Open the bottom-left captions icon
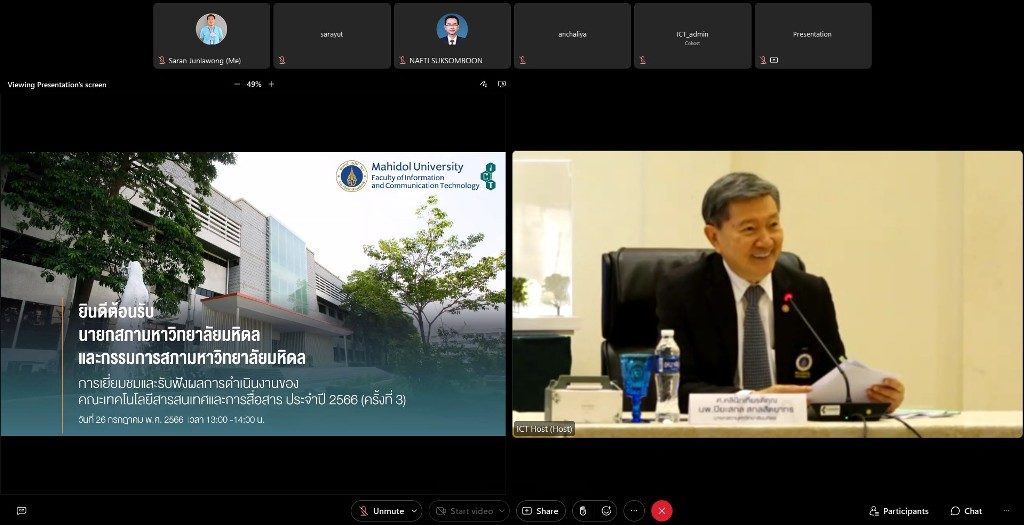Viewport: 1024px width, 525px height. (21, 511)
